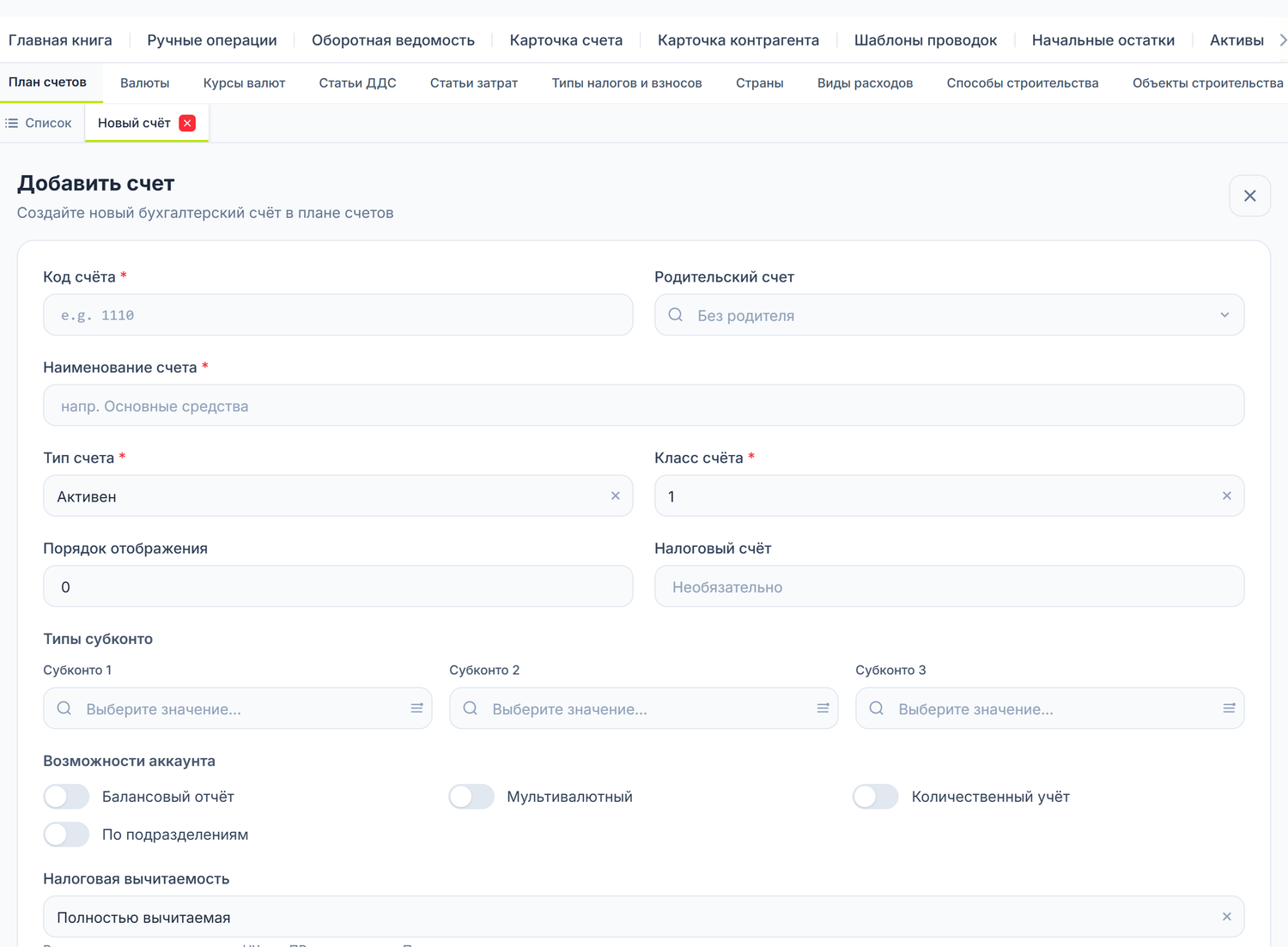This screenshot has width=1288, height=947.
Task: Open the Начальные остатки menu item
Action: 1103,40
